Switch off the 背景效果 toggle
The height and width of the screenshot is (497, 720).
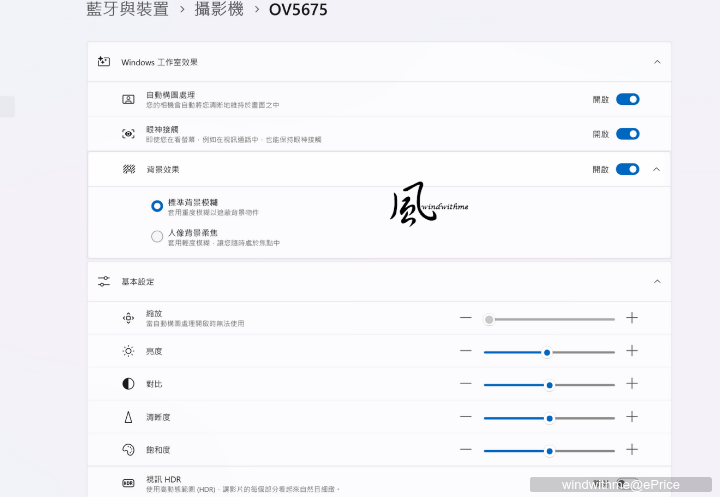(x=627, y=169)
